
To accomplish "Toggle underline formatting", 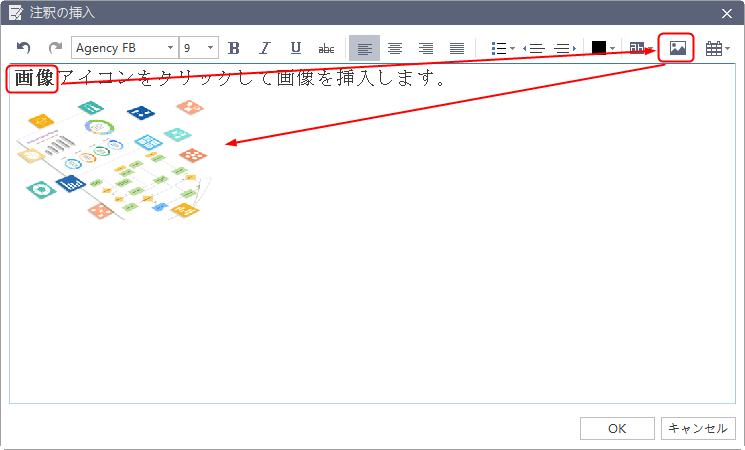I will click(296, 48).
